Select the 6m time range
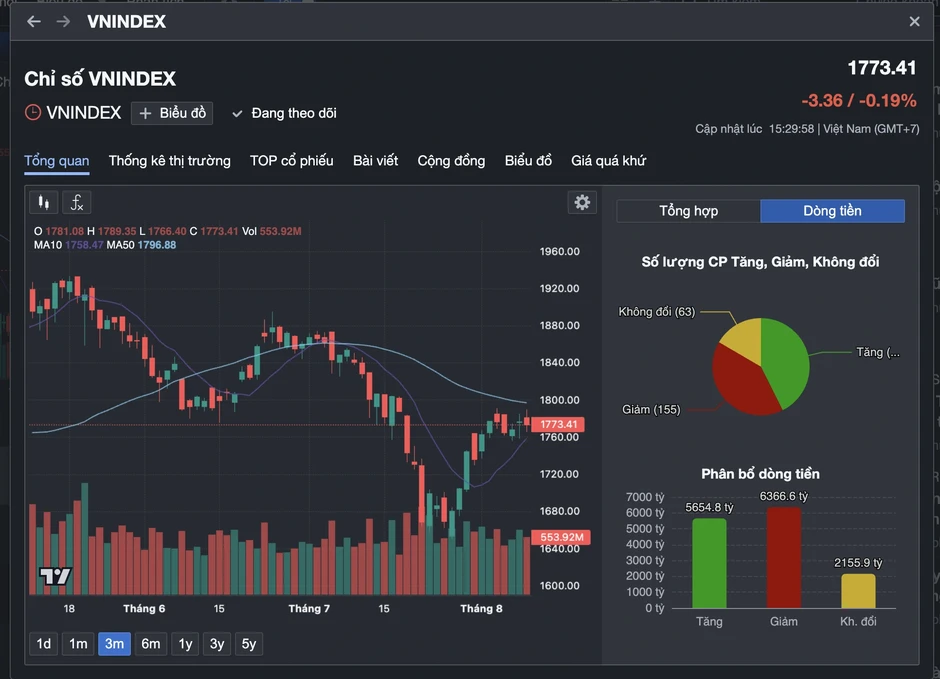This screenshot has width=940, height=679. coord(151,644)
